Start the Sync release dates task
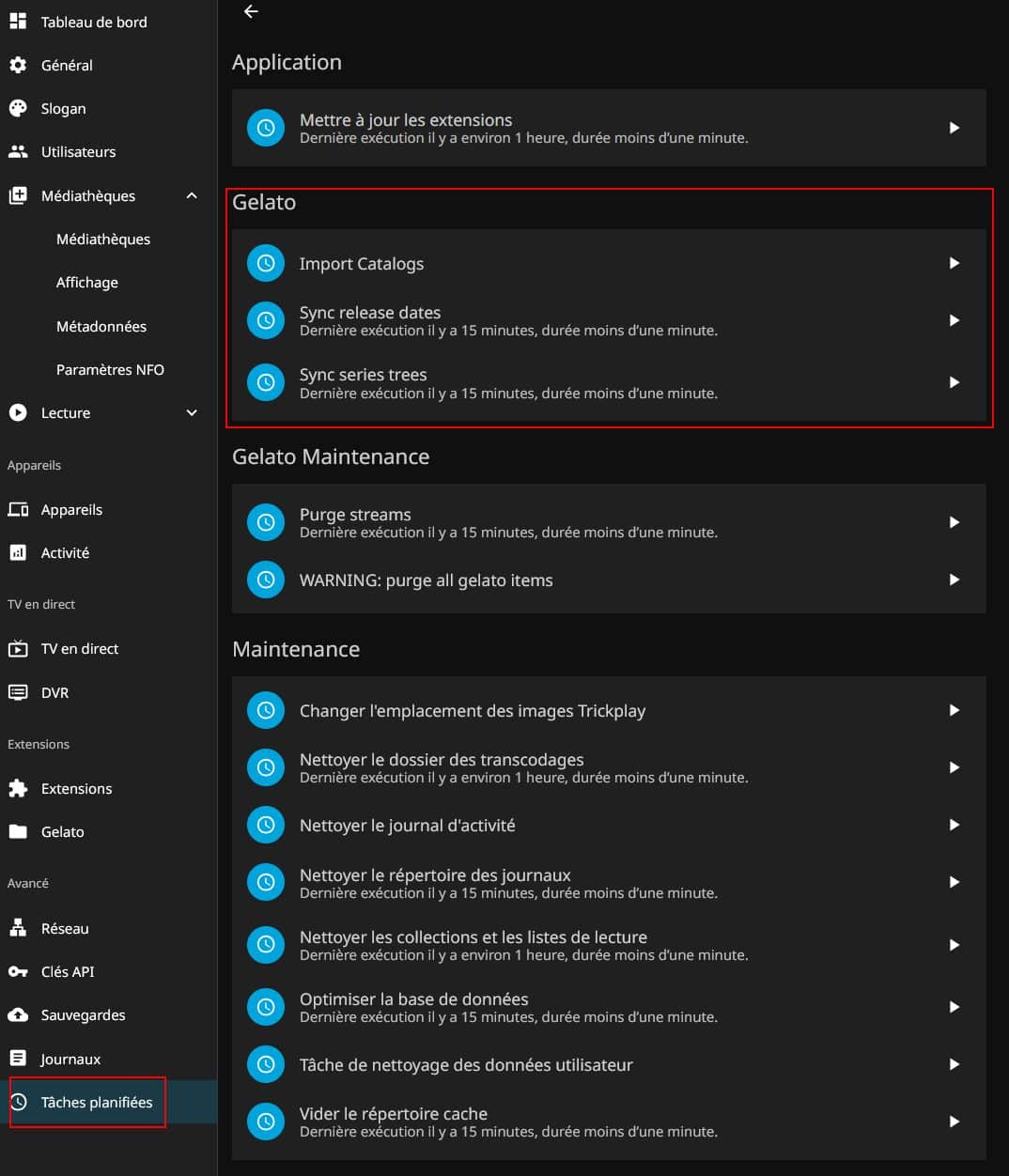The image size is (1009, 1176). [954, 320]
